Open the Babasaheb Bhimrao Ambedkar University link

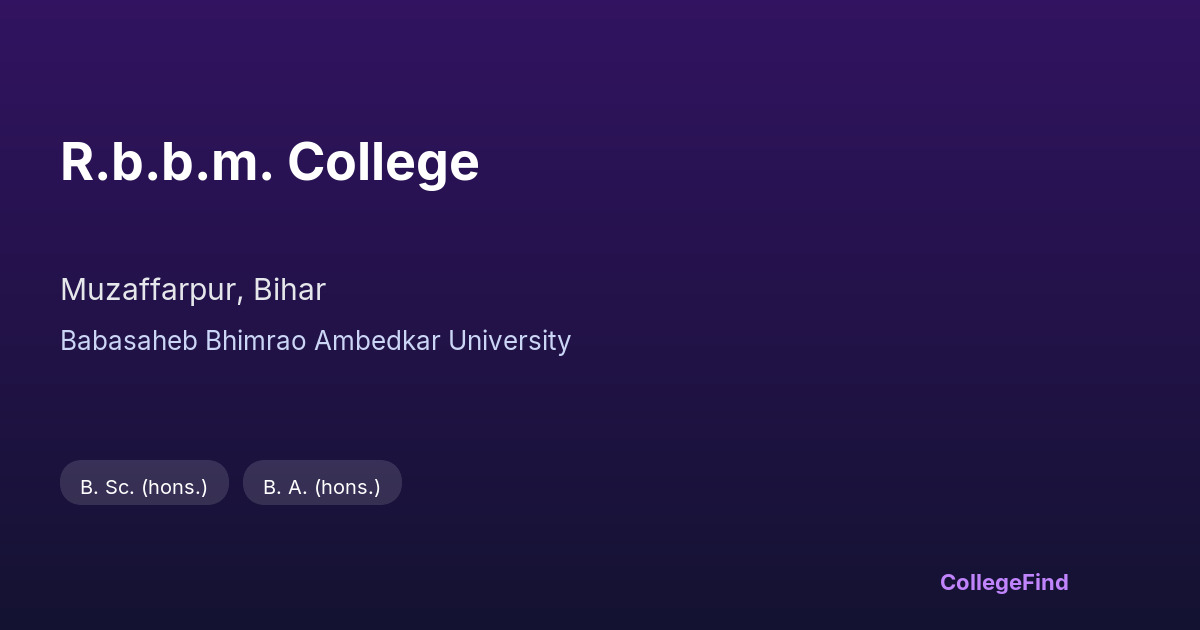[315, 341]
